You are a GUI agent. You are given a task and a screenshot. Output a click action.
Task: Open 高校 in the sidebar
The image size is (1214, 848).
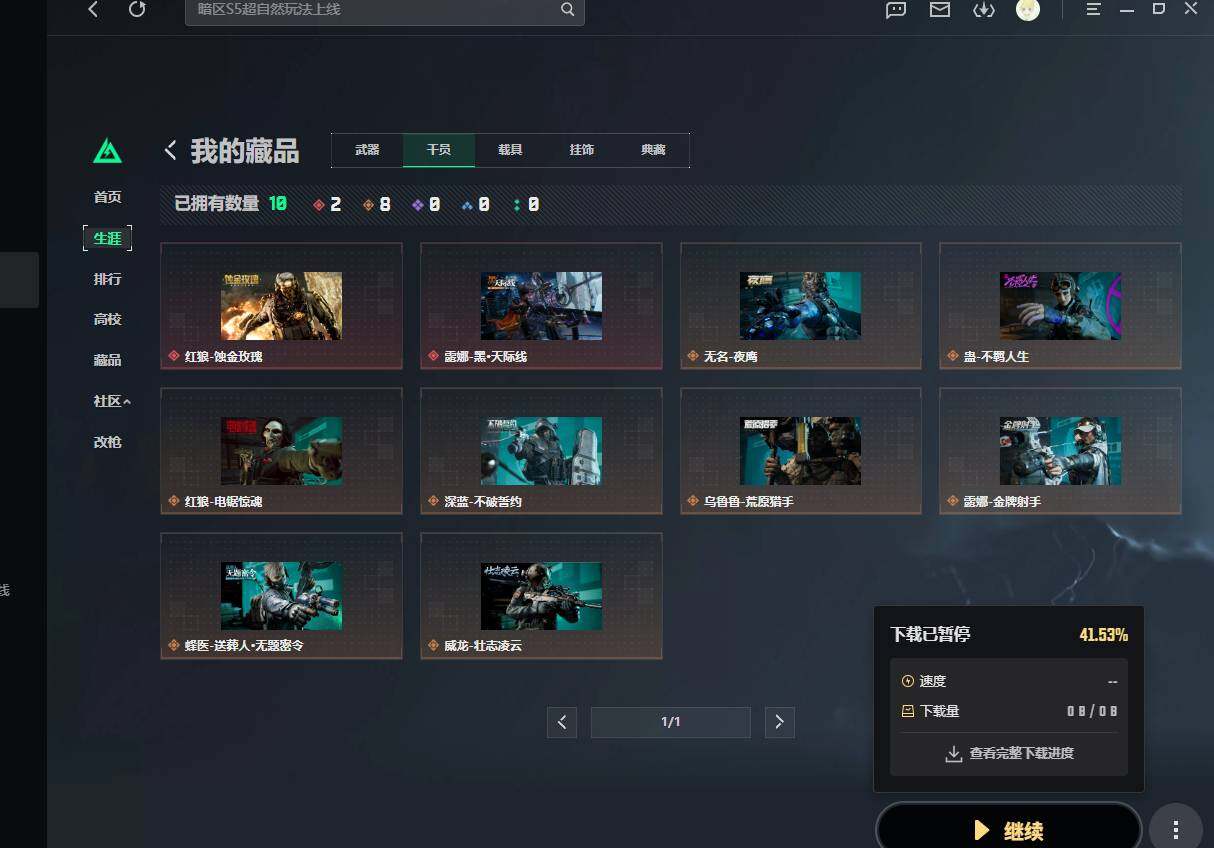(x=107, y=320)
